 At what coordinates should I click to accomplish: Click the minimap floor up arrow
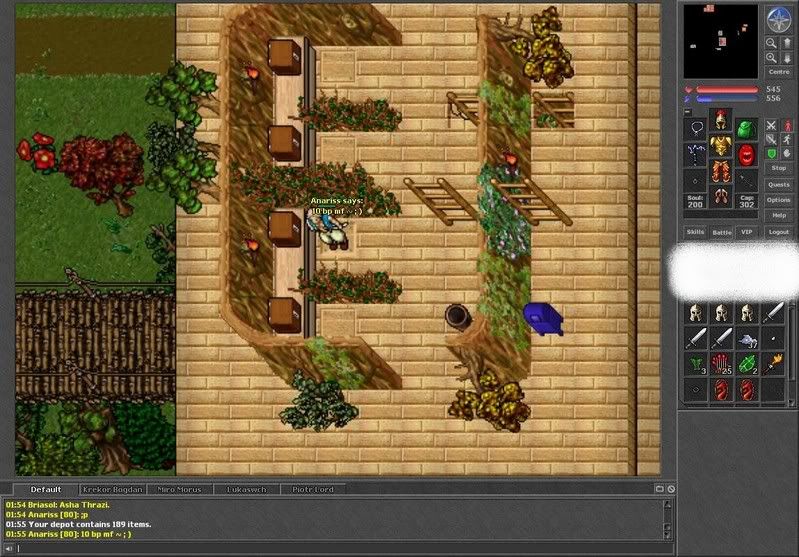tap(786, 44)
